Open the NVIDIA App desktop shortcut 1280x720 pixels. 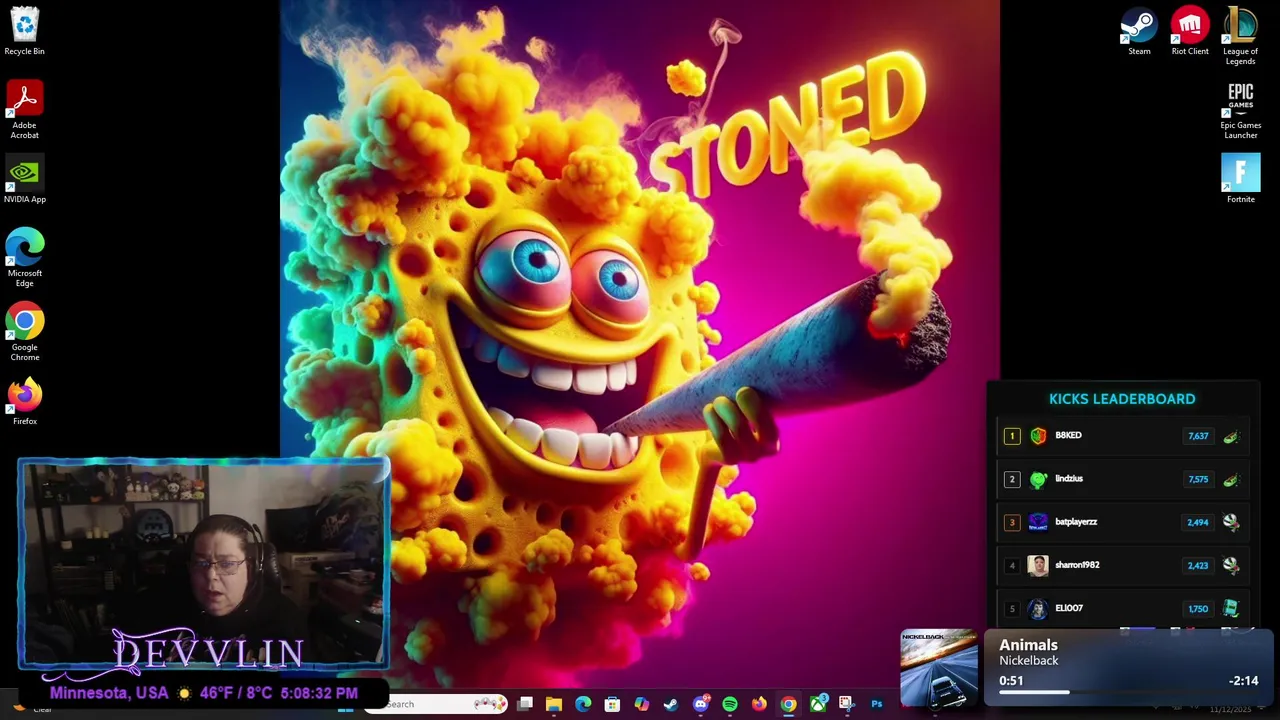click(x=24, y=179)
